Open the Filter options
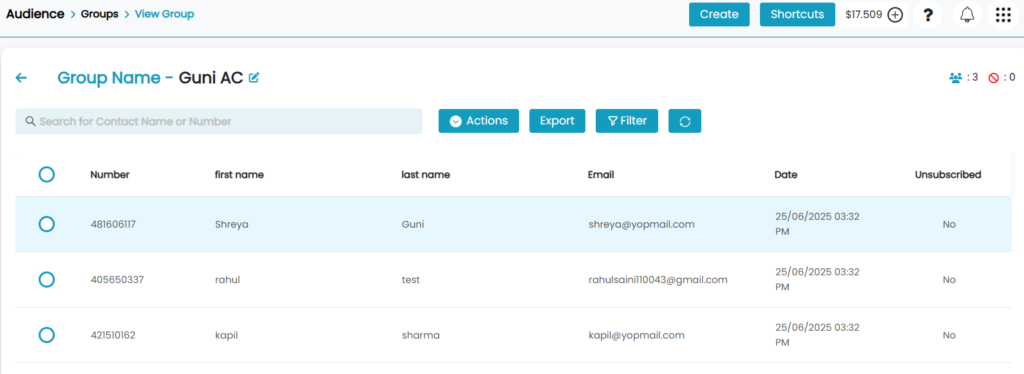 pos(627,121)
